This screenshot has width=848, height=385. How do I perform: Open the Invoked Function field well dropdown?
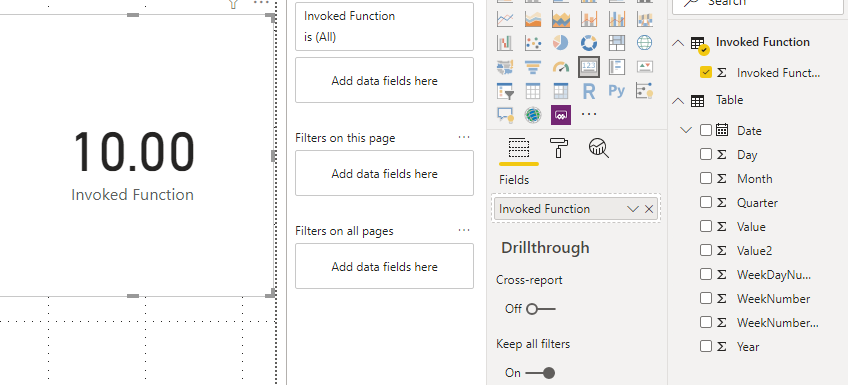[x=633, y=209]
